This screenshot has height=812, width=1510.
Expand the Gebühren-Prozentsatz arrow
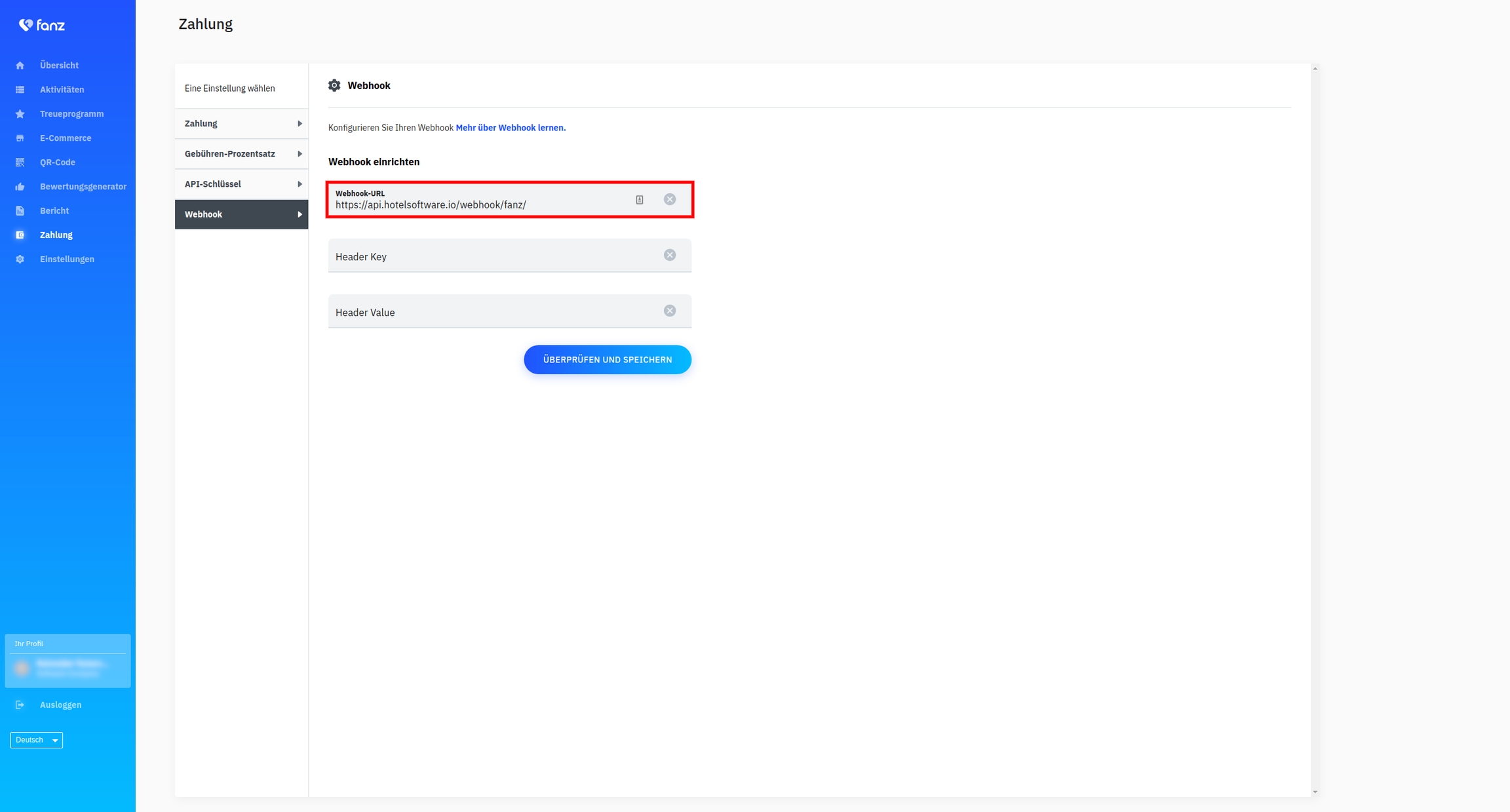[300, 154]
